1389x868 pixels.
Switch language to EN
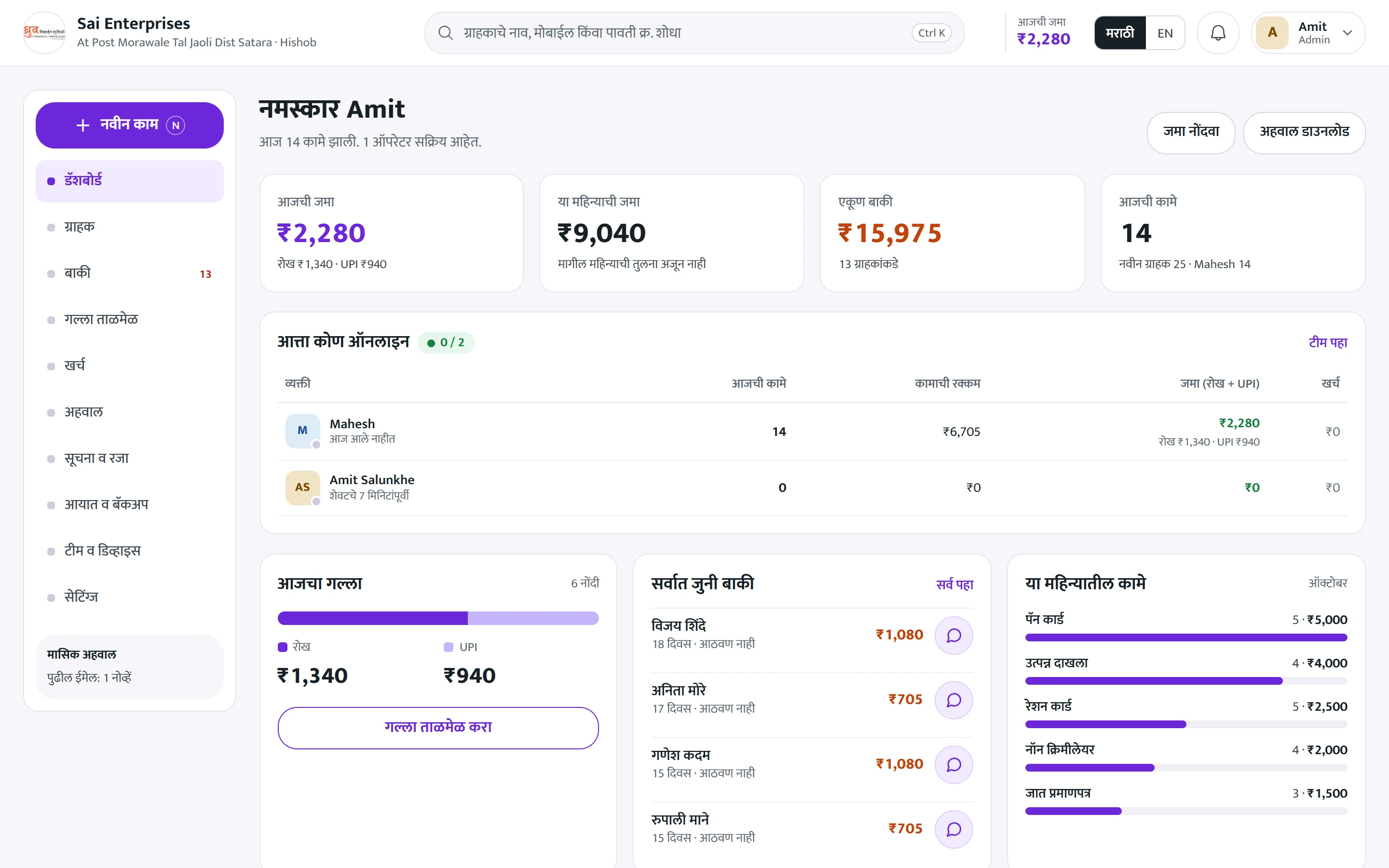1165,33
